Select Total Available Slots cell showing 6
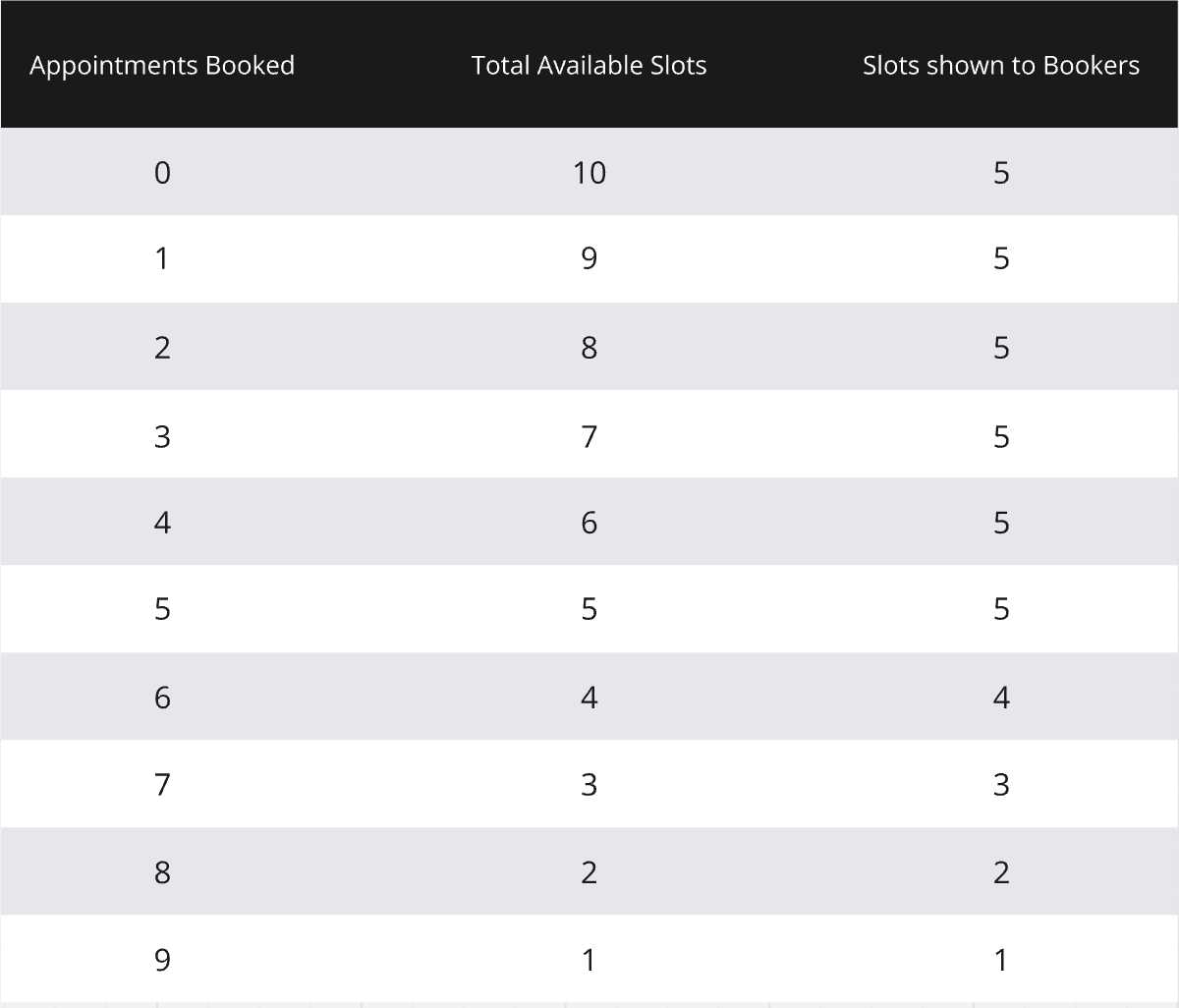Image resolution: width=1179 pixels, height=1008 pixels. pos(589,523)
